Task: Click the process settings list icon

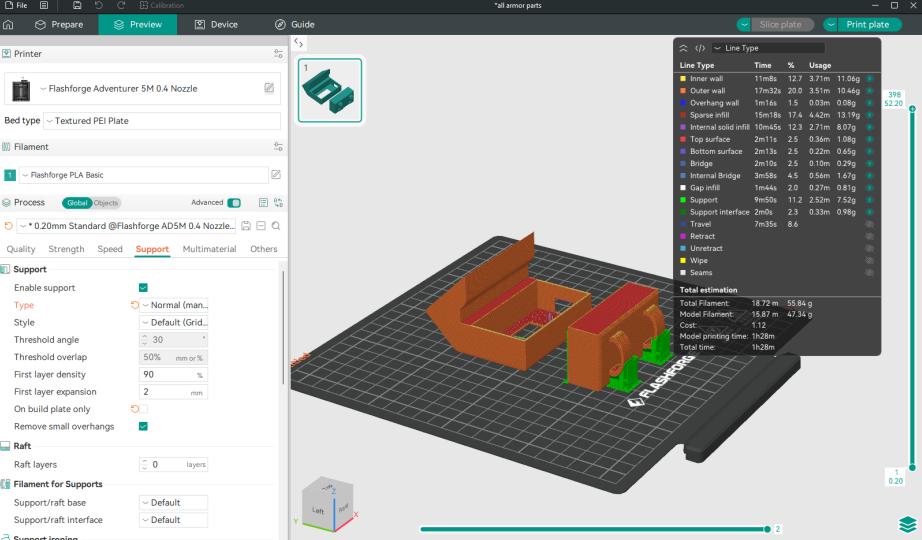Action: point(263,202)
